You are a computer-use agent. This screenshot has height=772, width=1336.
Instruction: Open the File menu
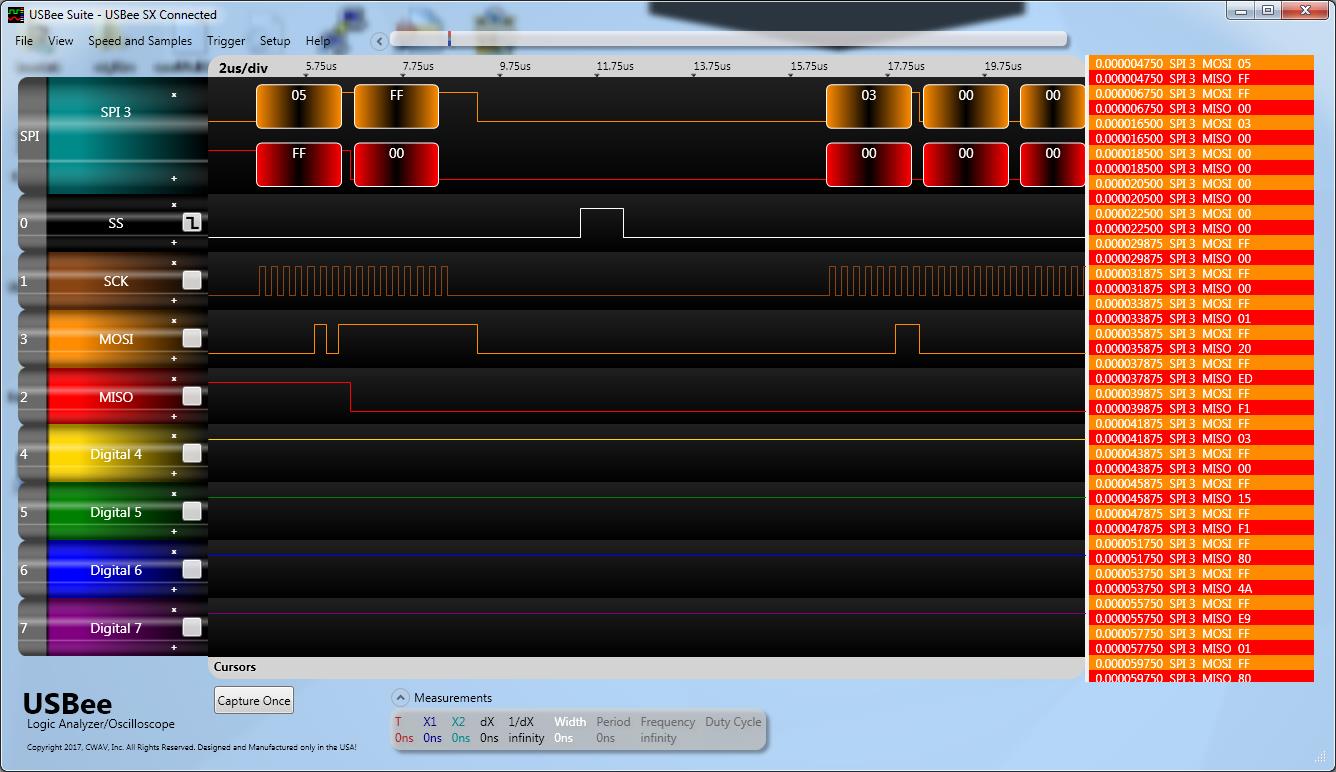click(24, 41)
